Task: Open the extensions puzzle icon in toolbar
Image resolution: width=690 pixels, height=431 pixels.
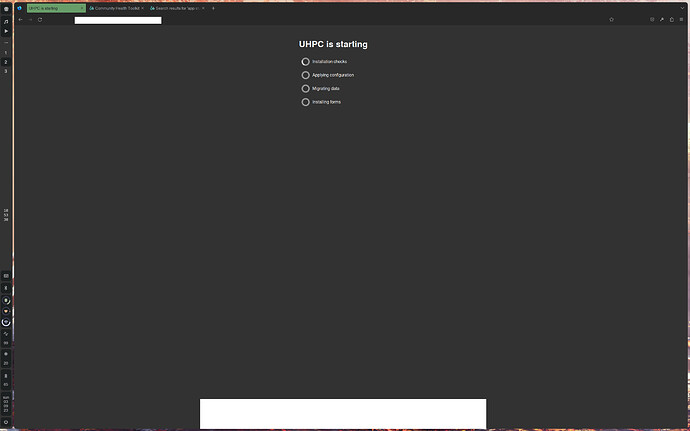Action: point(671,19)
